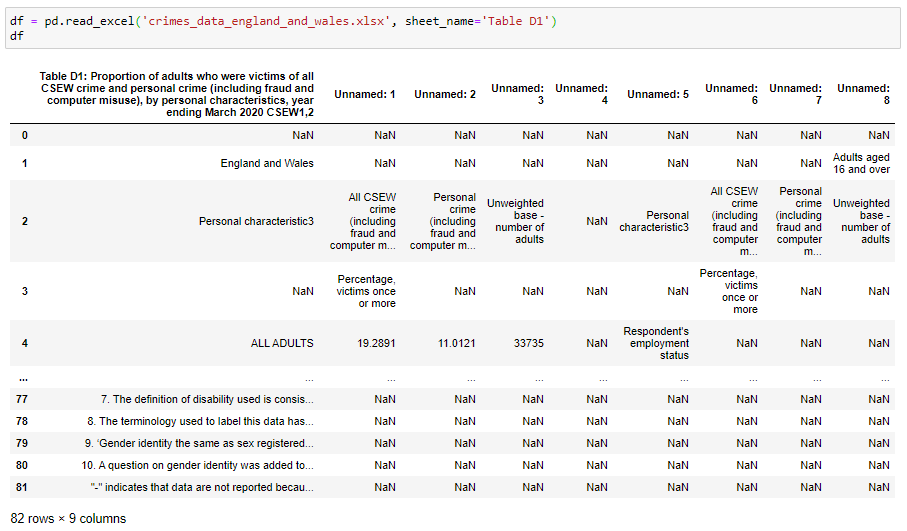Click the row index label 81
This screenshot has width=907, height=531.
(22, 488)
